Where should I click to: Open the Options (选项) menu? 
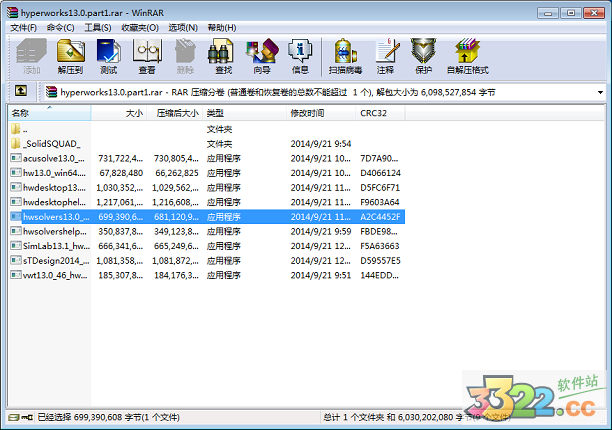click(183, 28)
